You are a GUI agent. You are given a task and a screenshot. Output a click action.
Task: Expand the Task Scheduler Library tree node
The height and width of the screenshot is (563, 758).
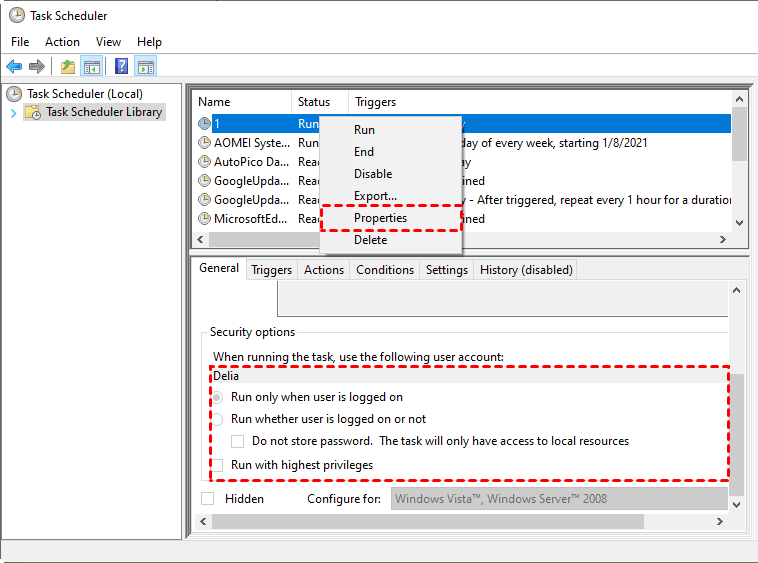click(13, 112)
